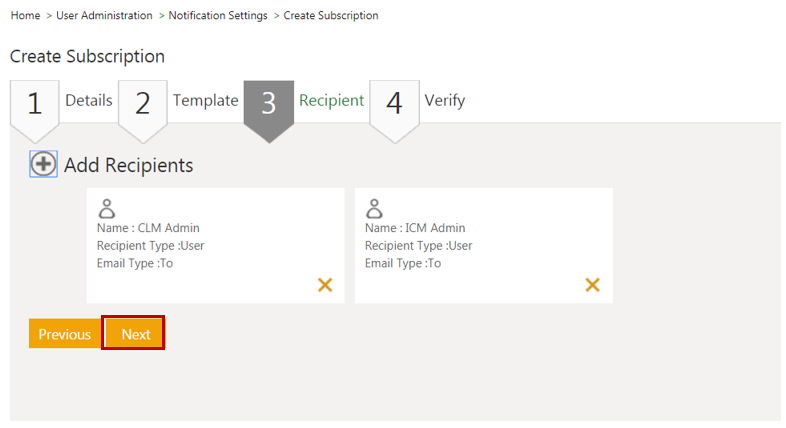Screen dimensions: 786x428
Task: Select the ICM Admin recipient card
Action: click(483, 246)
